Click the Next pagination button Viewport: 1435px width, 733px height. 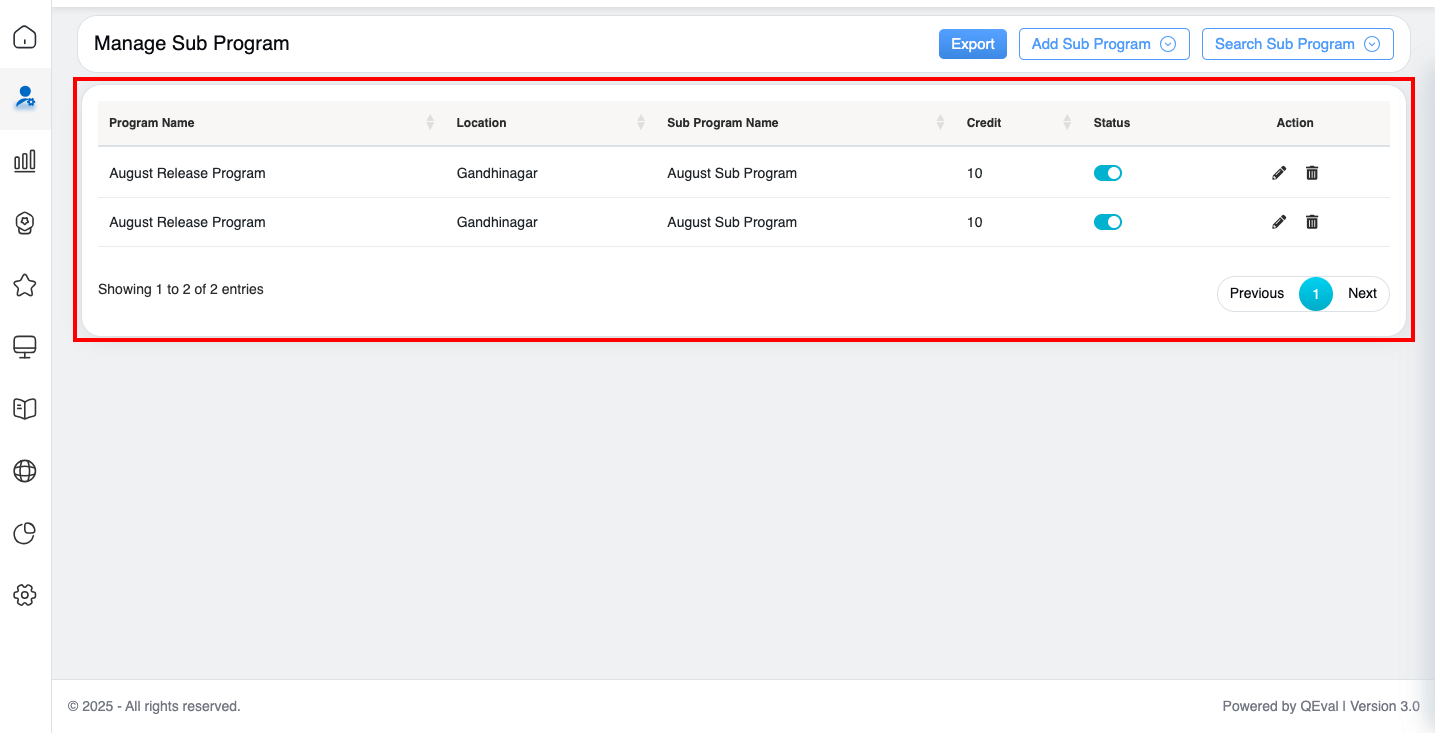click(x=1362, y=293)
